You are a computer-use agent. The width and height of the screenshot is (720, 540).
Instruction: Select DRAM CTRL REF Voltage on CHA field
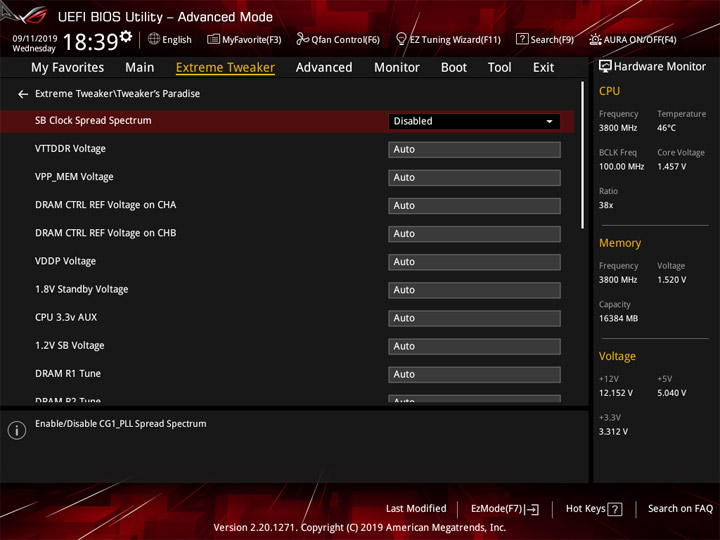474,206
